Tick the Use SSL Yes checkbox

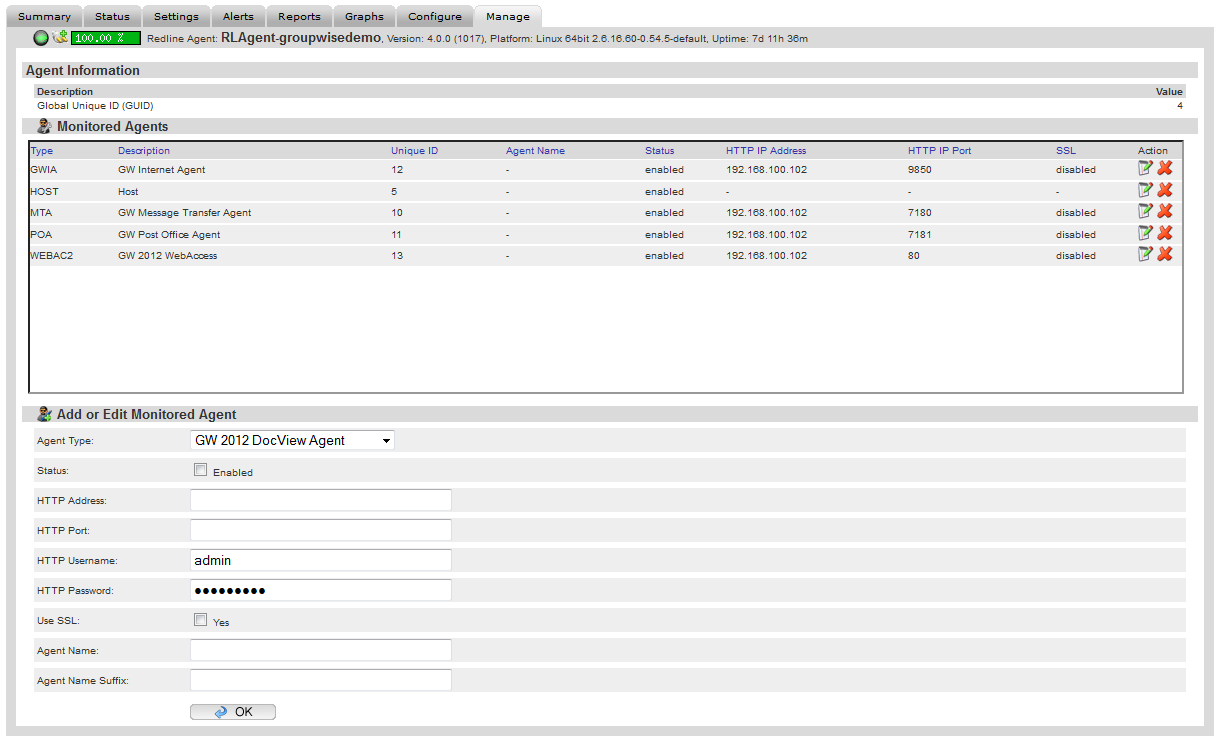click(200, 620)
